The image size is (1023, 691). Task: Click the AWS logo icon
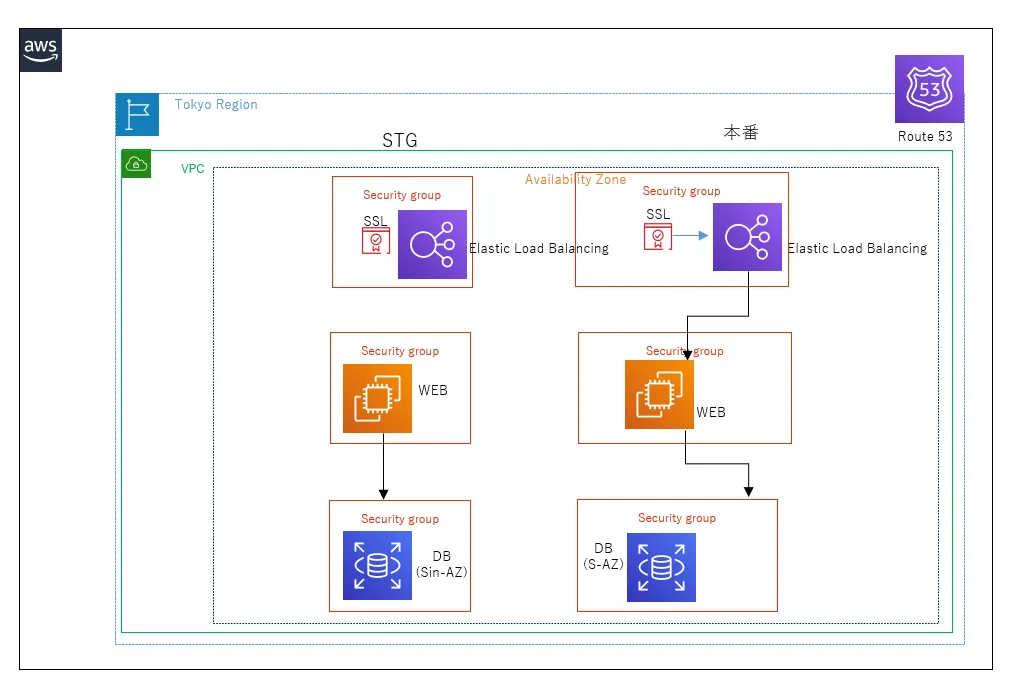[40, 50]
